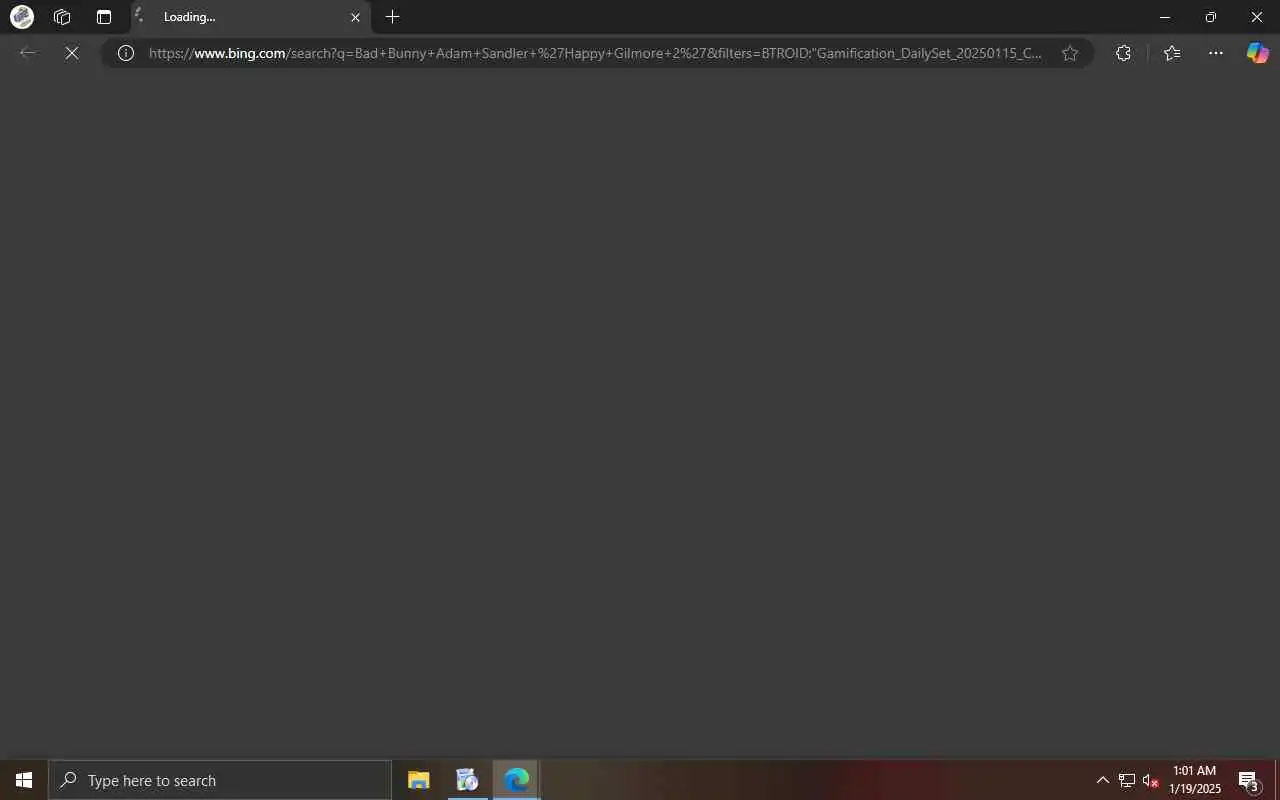Click the Type here to search box
The width and height of the screenshot is (1280, 800).
pos(220,780)
